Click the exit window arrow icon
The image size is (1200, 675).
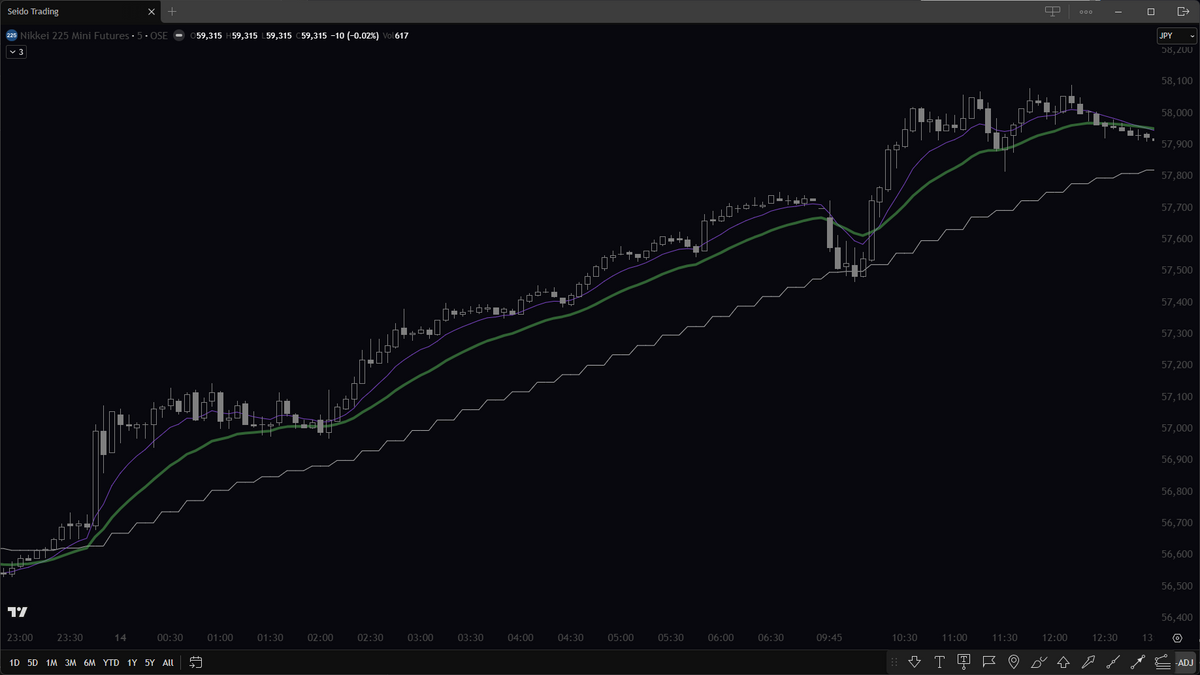[x=1181, y=11]
